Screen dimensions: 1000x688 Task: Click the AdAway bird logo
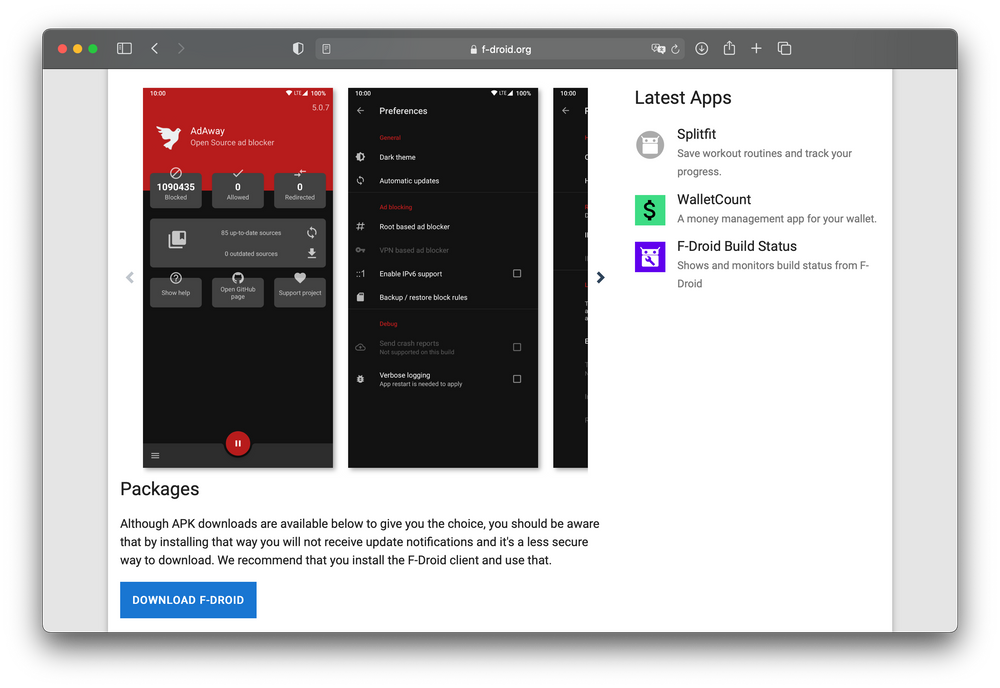tap(170, 136)
